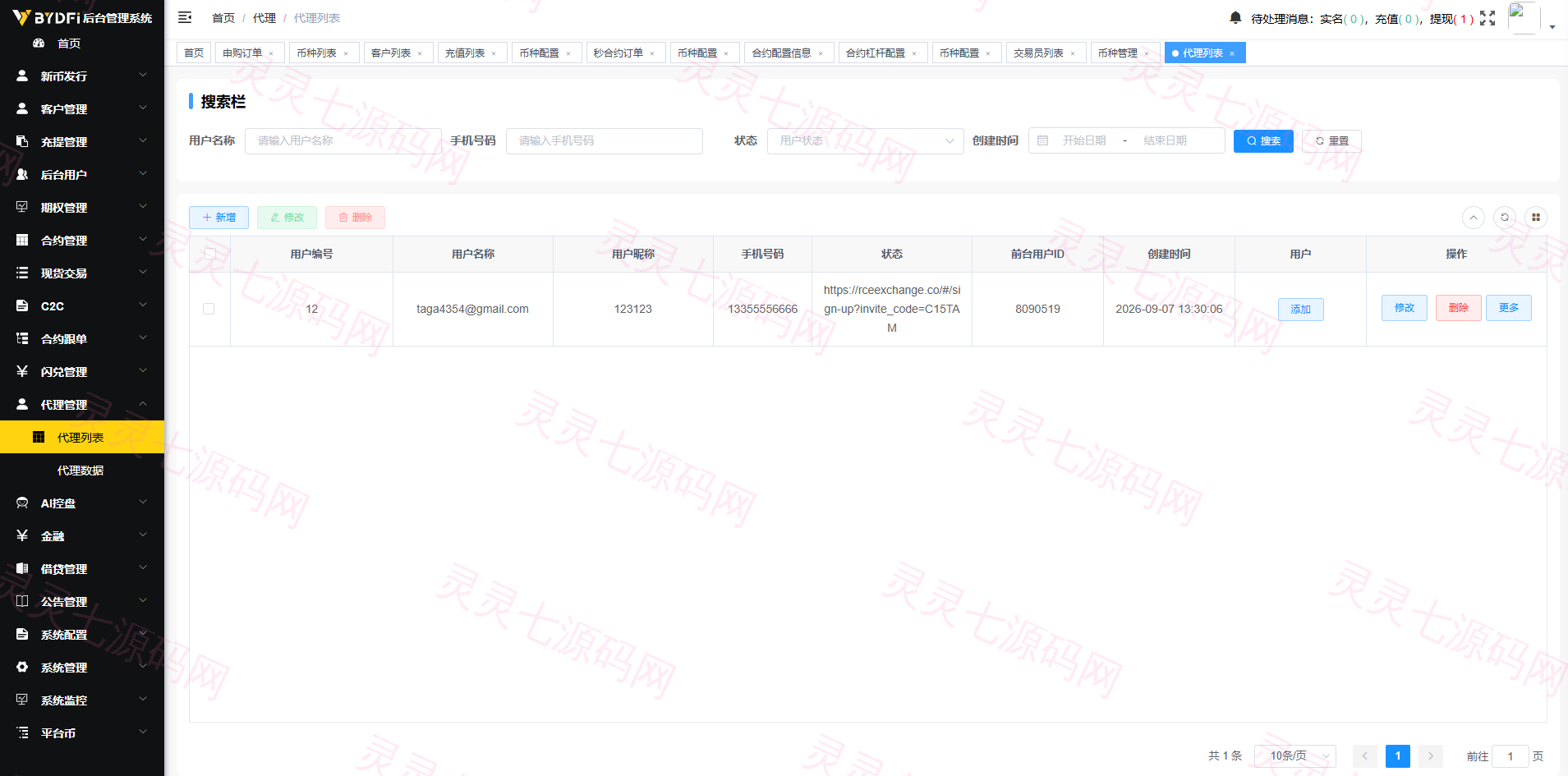Screen dimensions: 1568x776
Task: Focus the 手机号码 search input
Action: coord(605,140)
